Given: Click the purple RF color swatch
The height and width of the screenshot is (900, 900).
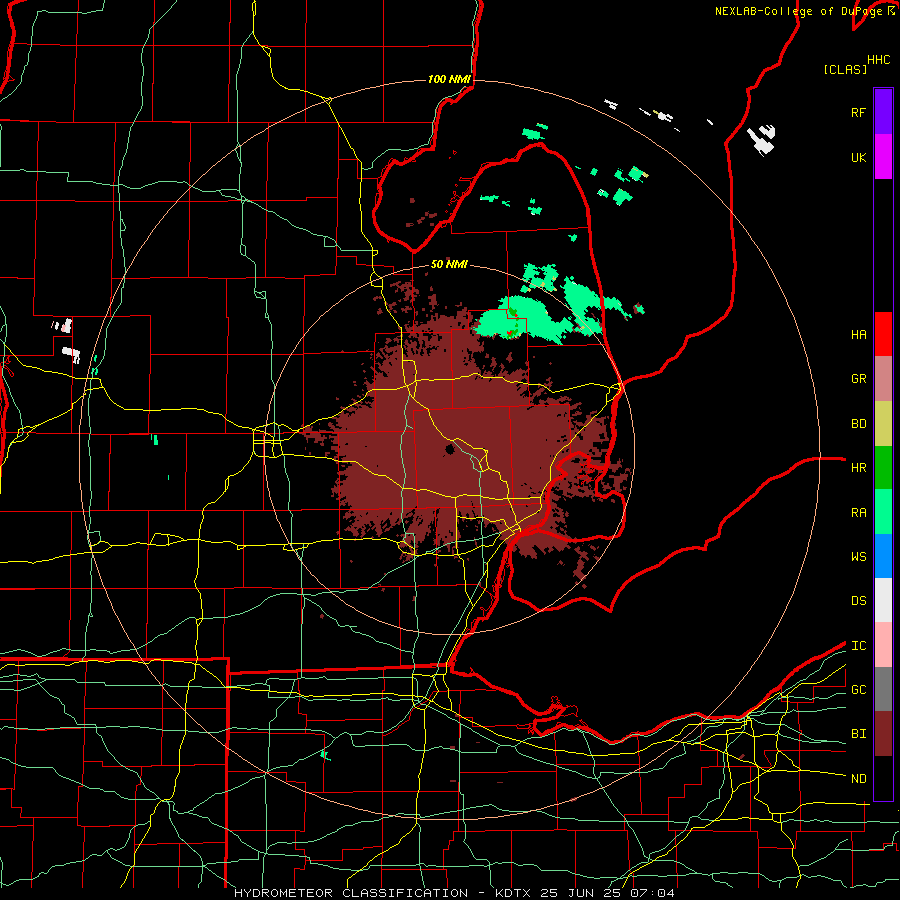Looking at the screenshot, I should click(883, 112).
